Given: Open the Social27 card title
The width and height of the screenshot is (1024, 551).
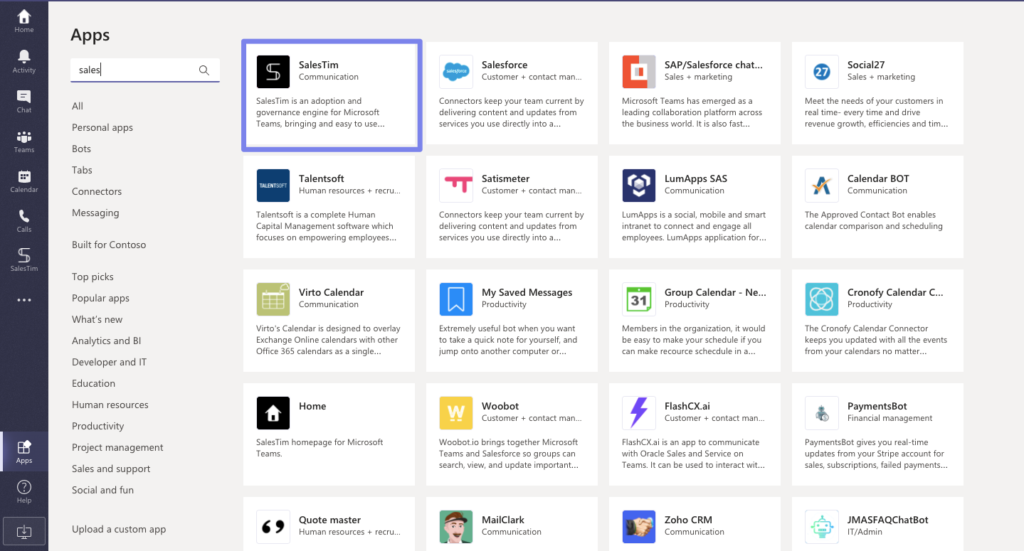Looking at the screenshot, I should pos(865,65).
